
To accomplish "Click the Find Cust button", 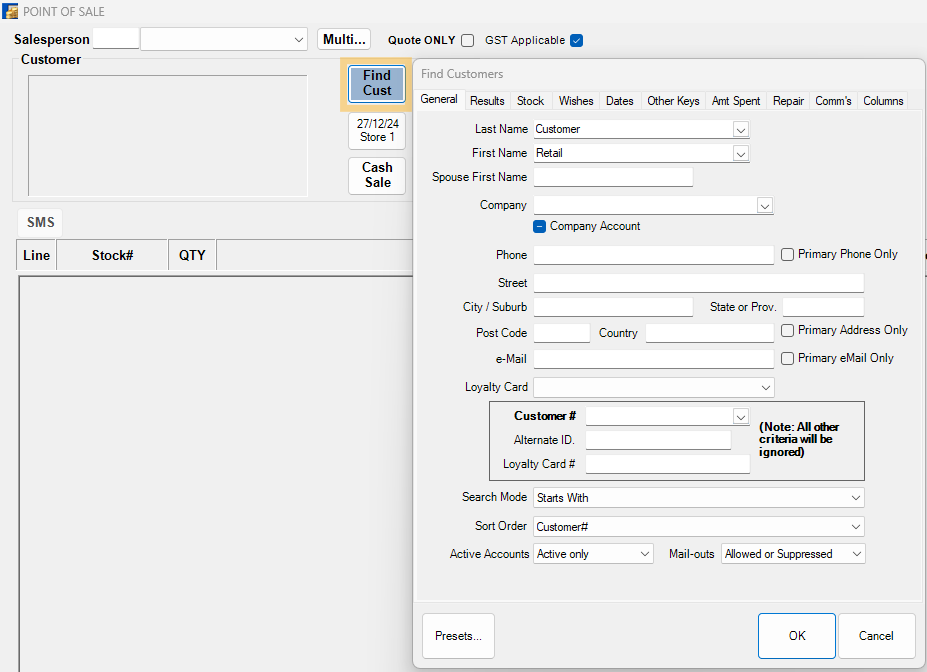I will (x=376, y=84).
